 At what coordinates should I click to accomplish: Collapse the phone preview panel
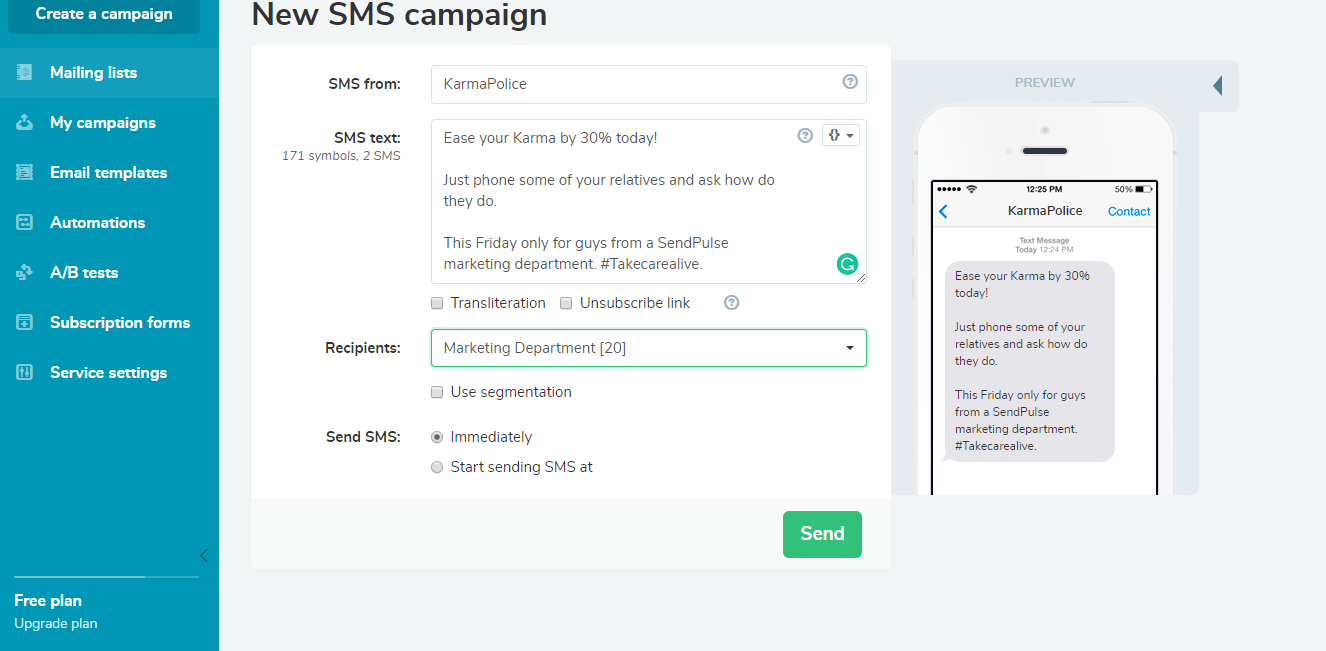pos(1218,86)
